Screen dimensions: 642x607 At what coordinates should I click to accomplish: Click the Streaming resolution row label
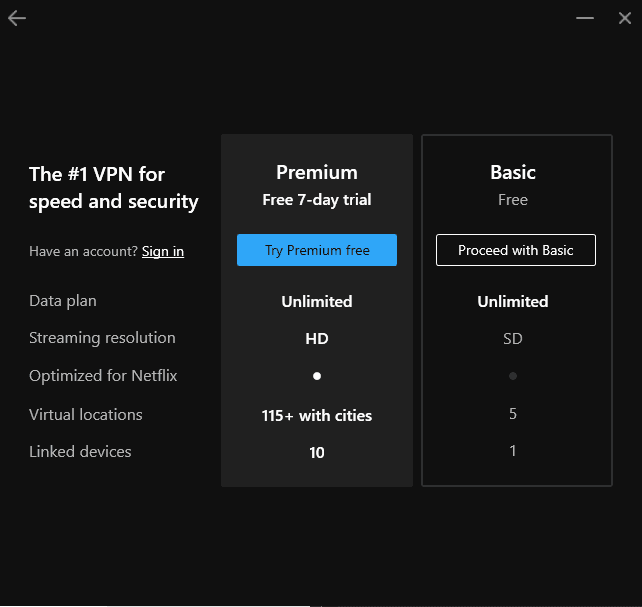(x=102, y=338)
